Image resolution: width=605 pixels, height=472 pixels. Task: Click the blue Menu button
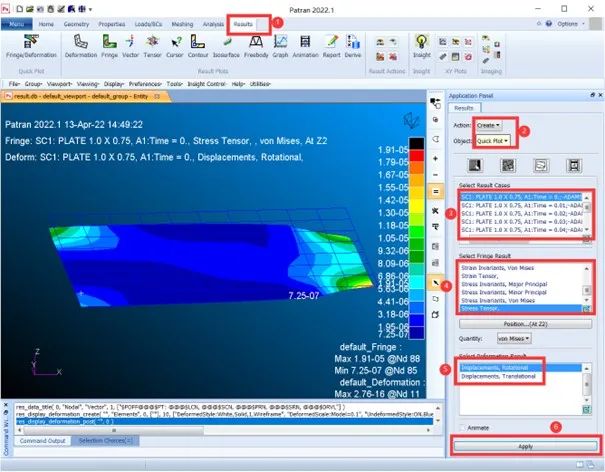pyautogui.click(x=17, y=24)
